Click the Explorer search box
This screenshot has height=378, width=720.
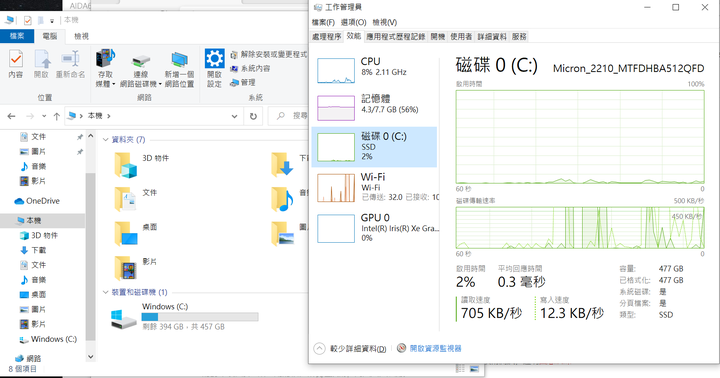tap(289, 116)
